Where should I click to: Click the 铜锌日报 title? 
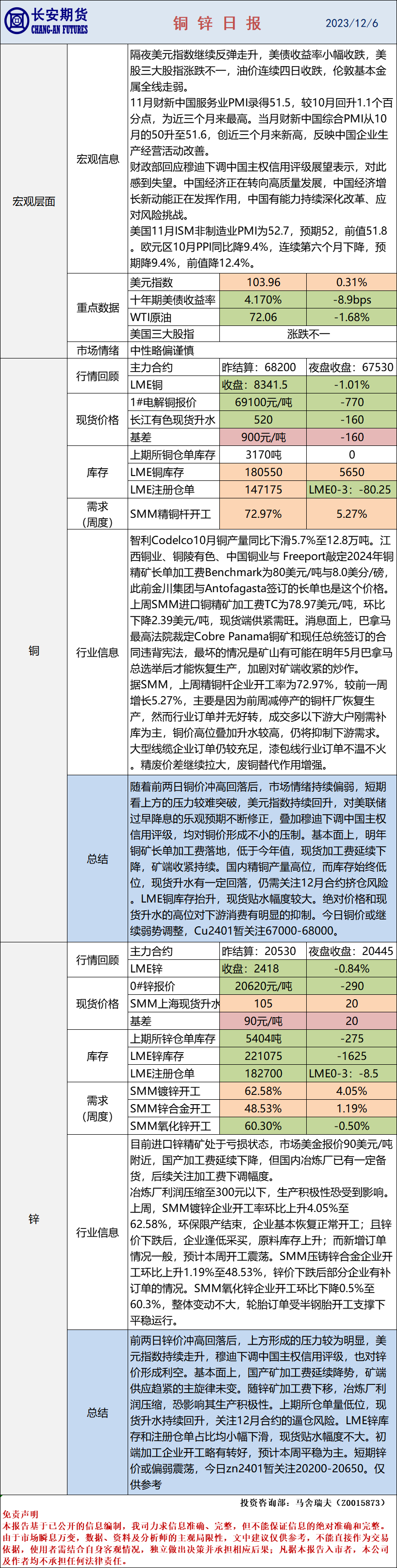(217, 23)
